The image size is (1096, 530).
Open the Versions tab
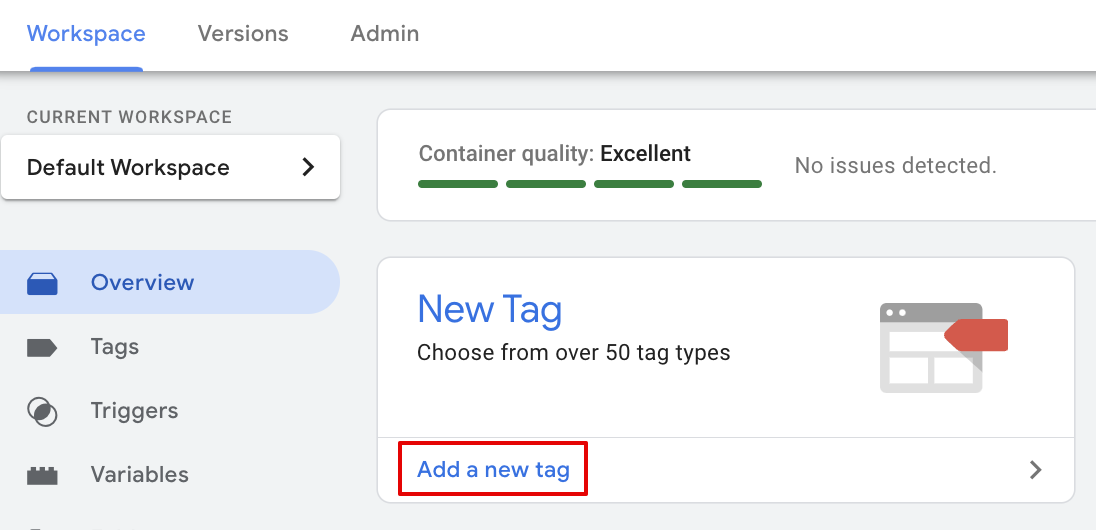(x=243, y=34)
